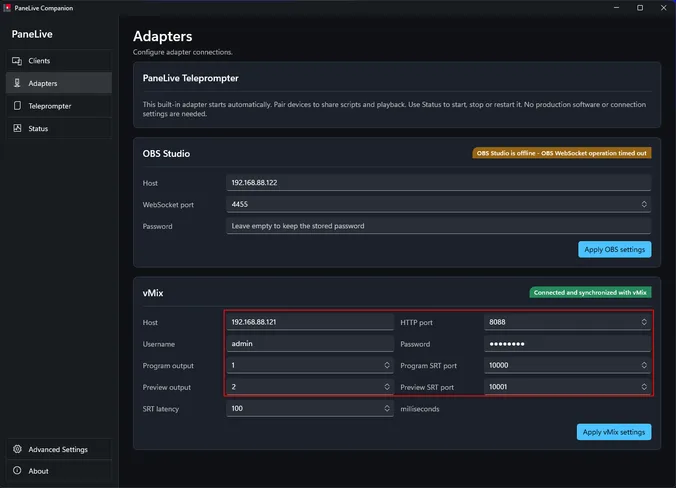Click the Configure adapter connections subtitle
Viewport: 676px width, 488px height.
pos(183,52)
